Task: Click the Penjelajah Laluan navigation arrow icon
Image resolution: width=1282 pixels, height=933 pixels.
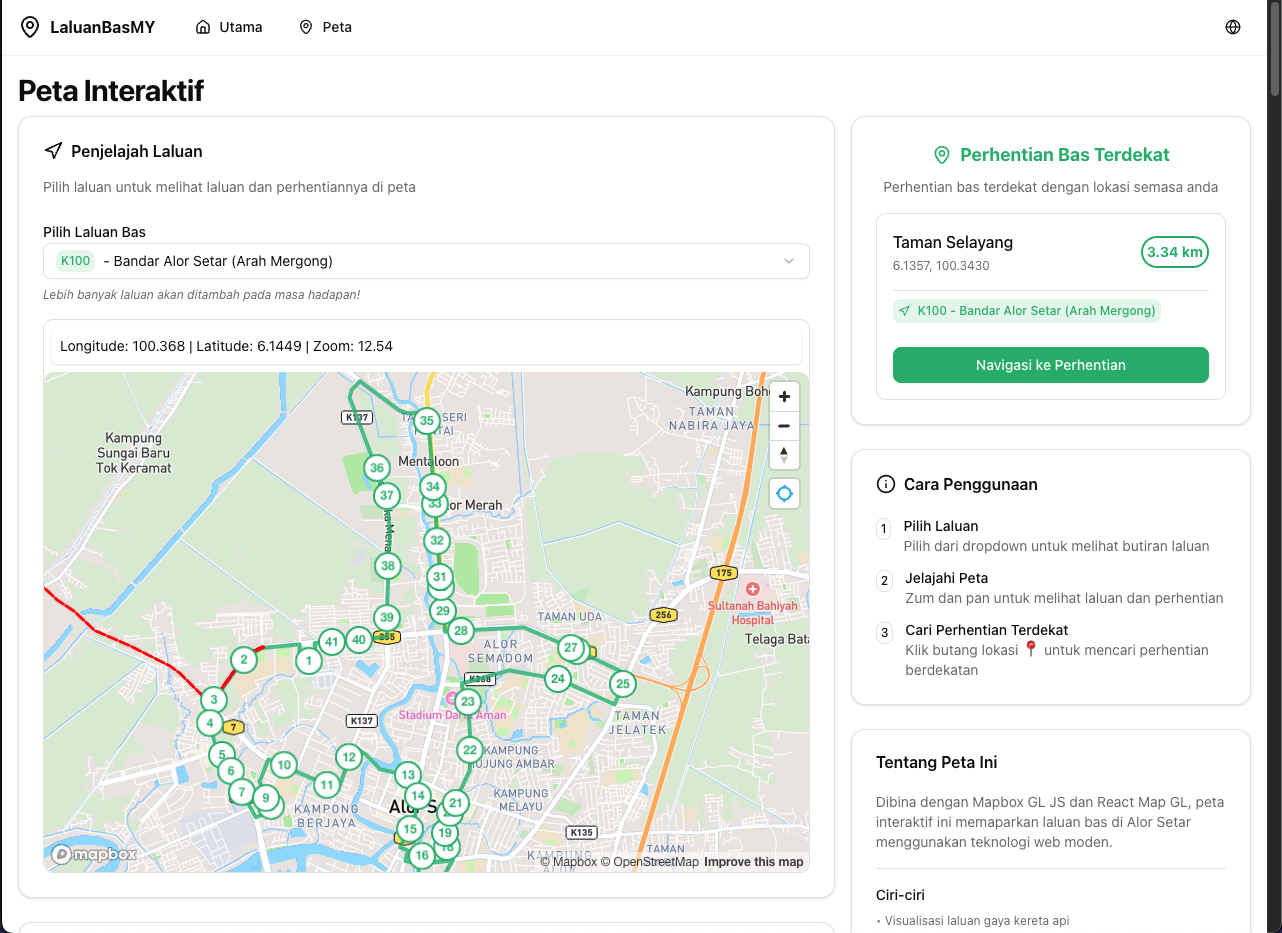Action: point(53,151)
